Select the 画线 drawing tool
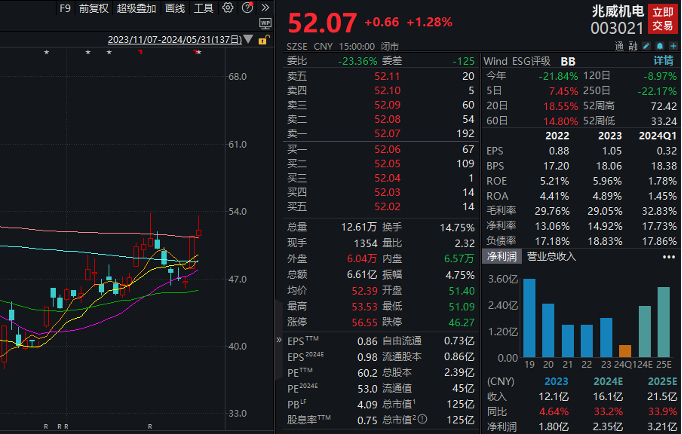Screen dimensions: 682x434 (175, 8)
